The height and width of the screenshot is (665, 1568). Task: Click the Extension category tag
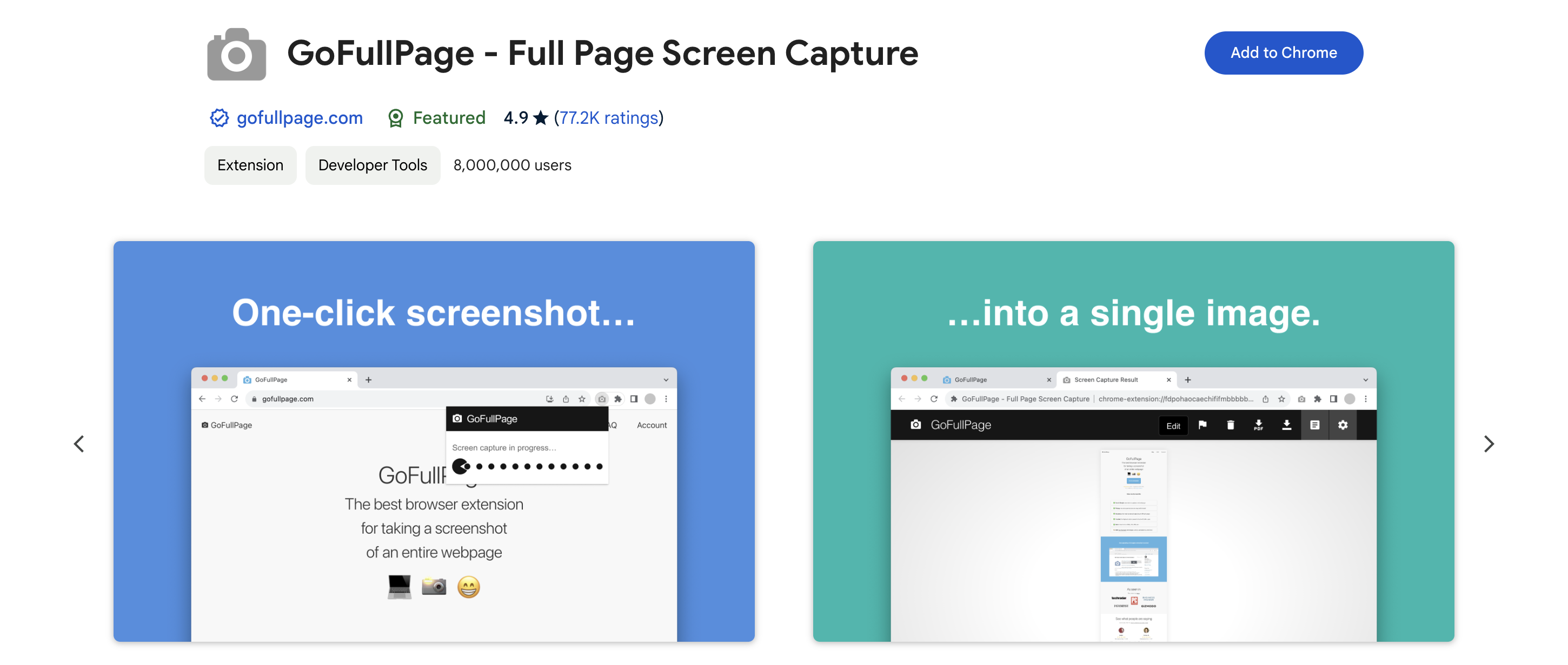coord(250,164)
